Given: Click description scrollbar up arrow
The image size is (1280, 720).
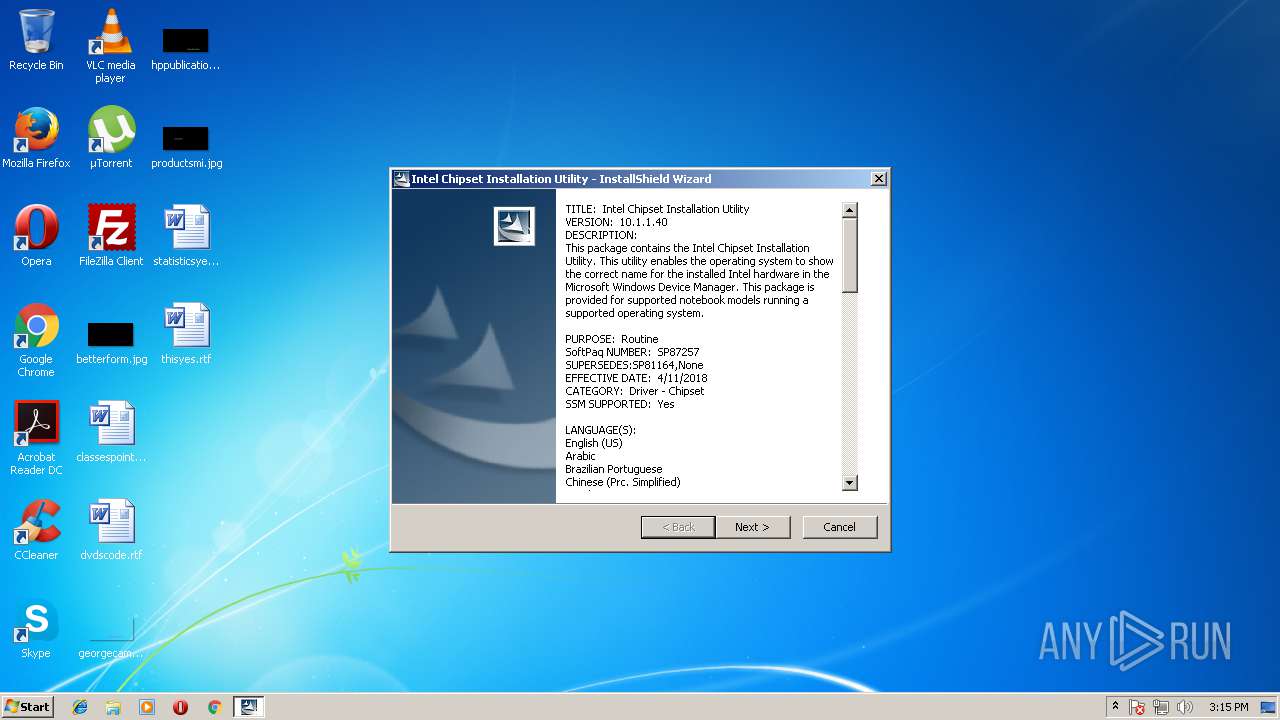Looking at the screenshot, I should coord(850,210).
